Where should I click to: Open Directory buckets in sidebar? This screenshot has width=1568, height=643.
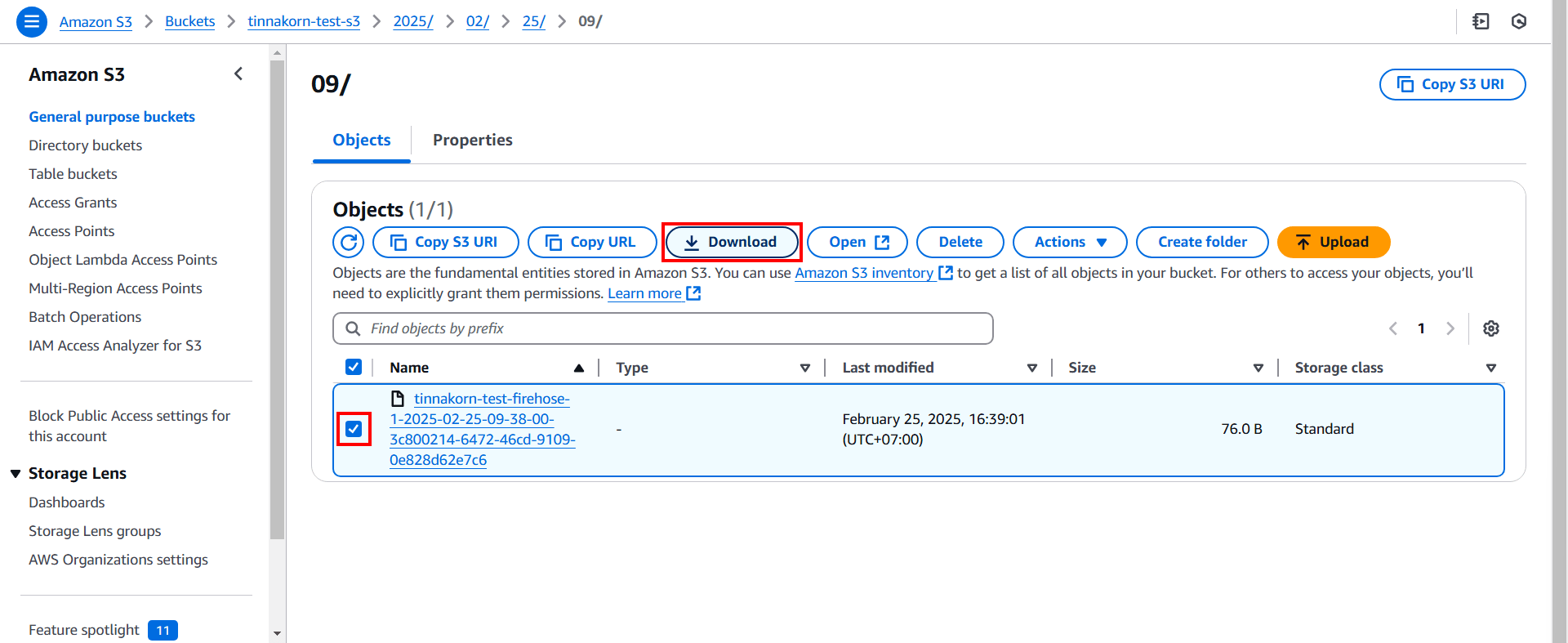point(86,145)
